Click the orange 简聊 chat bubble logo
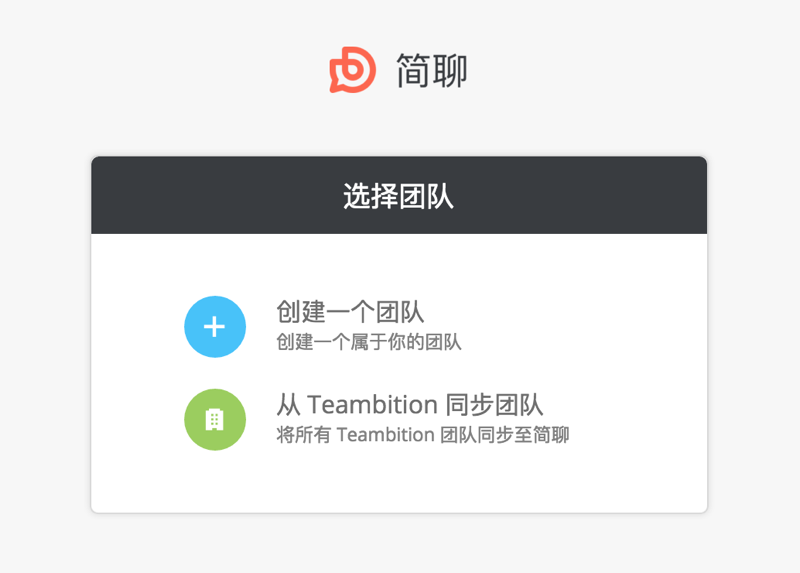 353,70
